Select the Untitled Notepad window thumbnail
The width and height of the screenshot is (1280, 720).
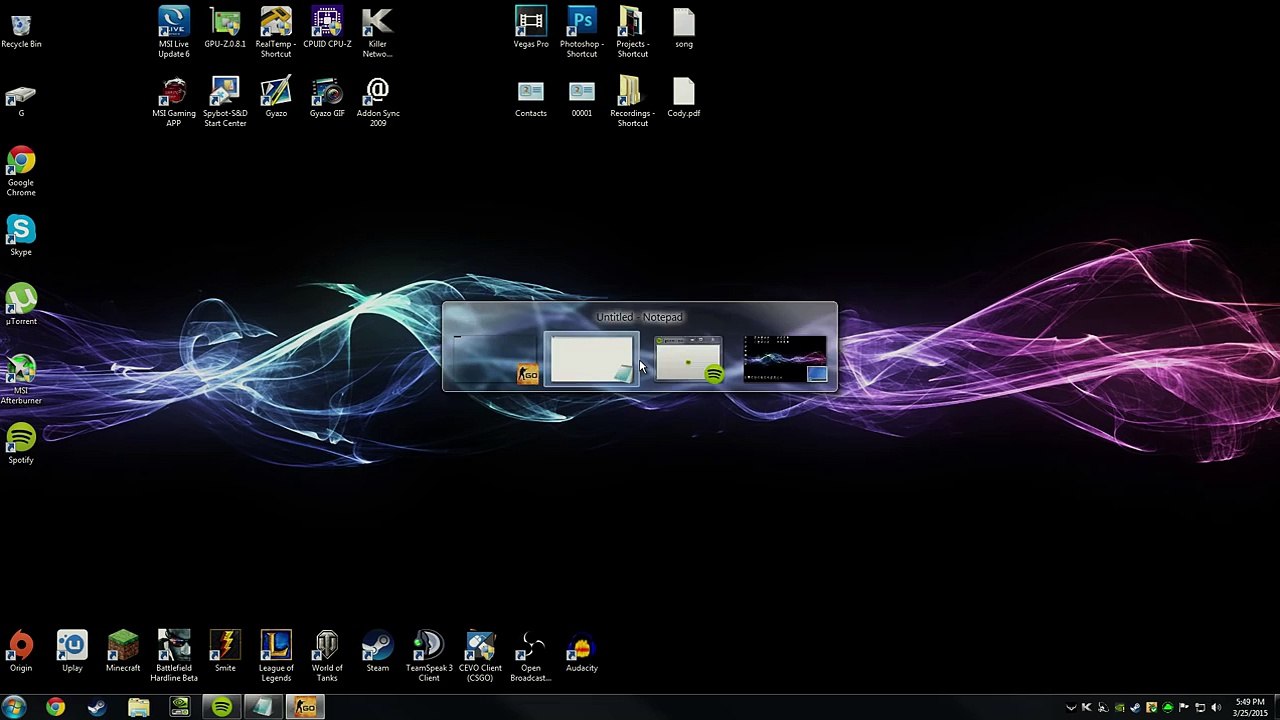pos(591,359)
